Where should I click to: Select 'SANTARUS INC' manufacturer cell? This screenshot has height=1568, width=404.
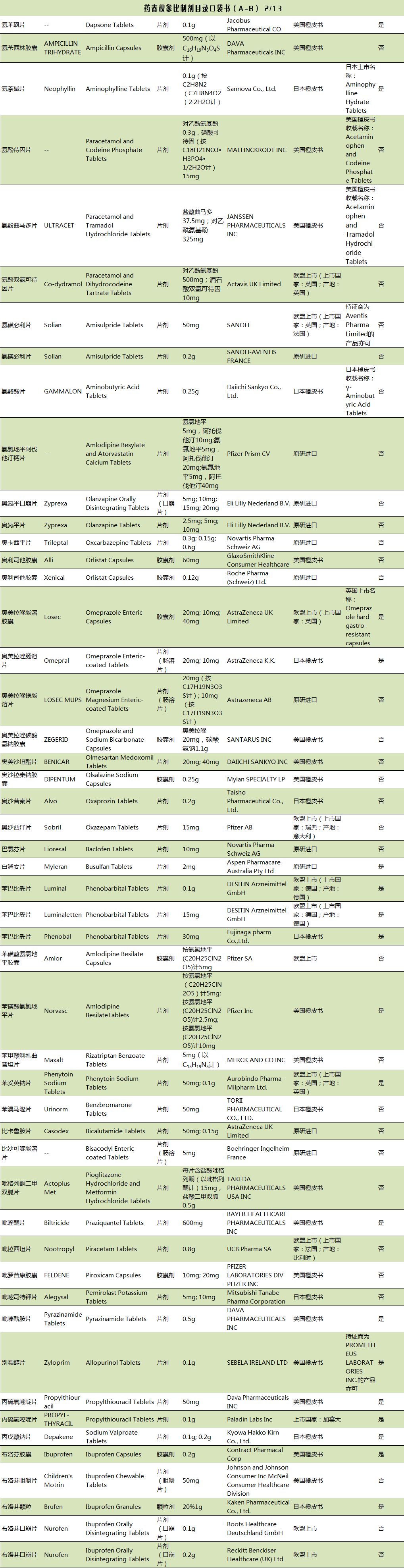[x=249, y=740]
